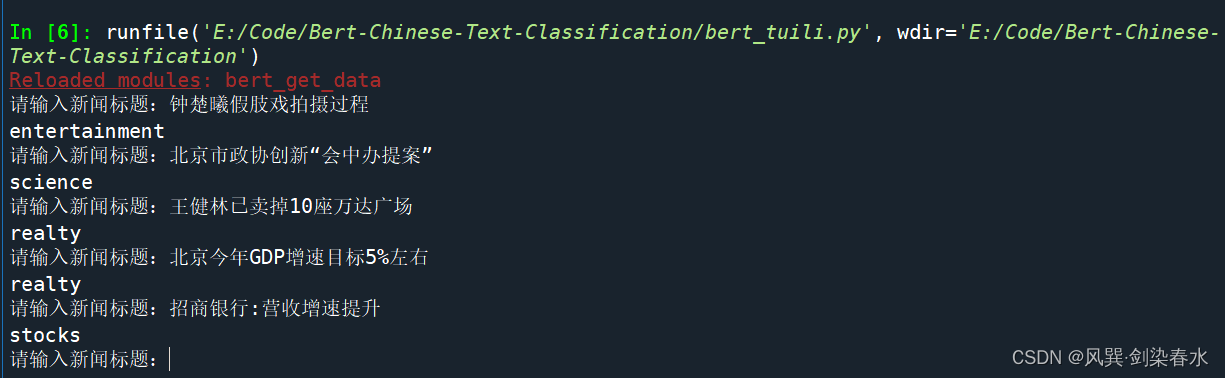
Task: Click the wrapped Text-Classification path on the second line
Action: coord(129,58)
